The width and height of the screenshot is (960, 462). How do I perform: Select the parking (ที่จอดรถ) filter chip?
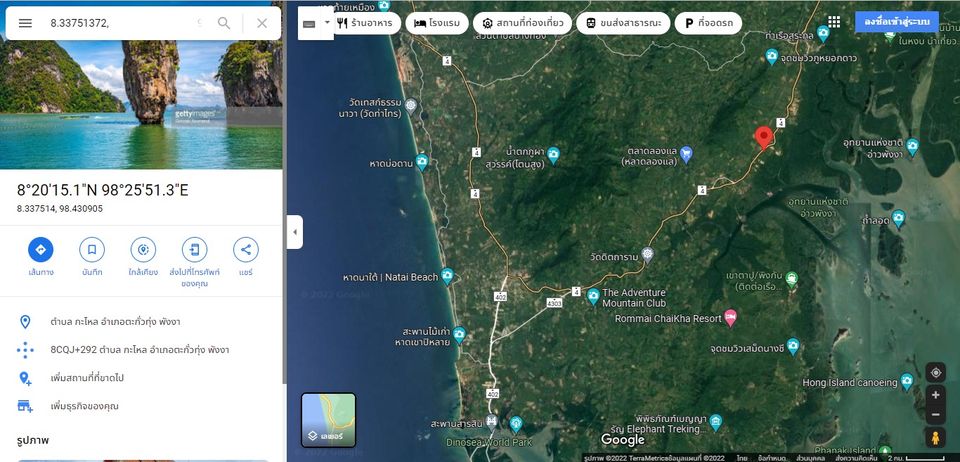pos(708,23)
